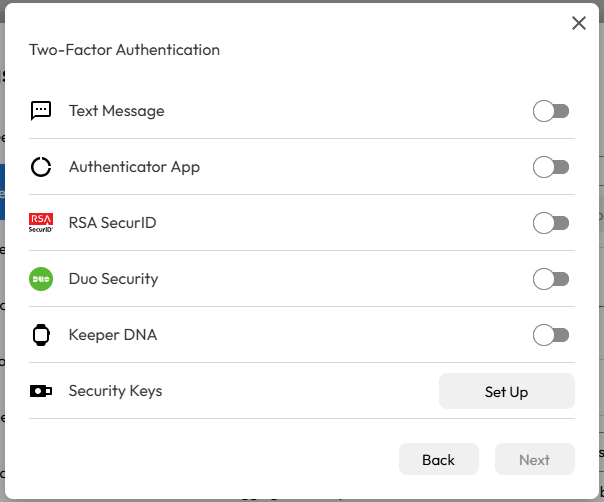
Task: Click the Keeper DNA smartwatch icon
Action: point(41,335)
